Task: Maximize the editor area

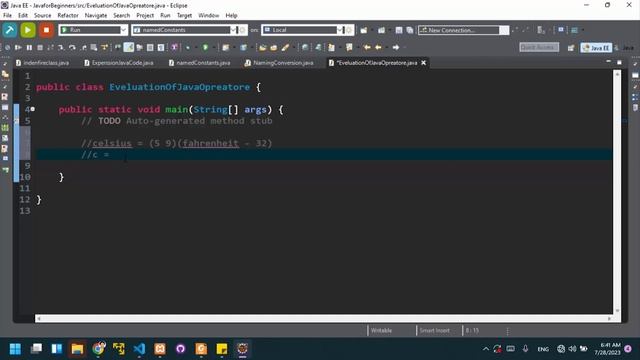Action: click(619, 62)
